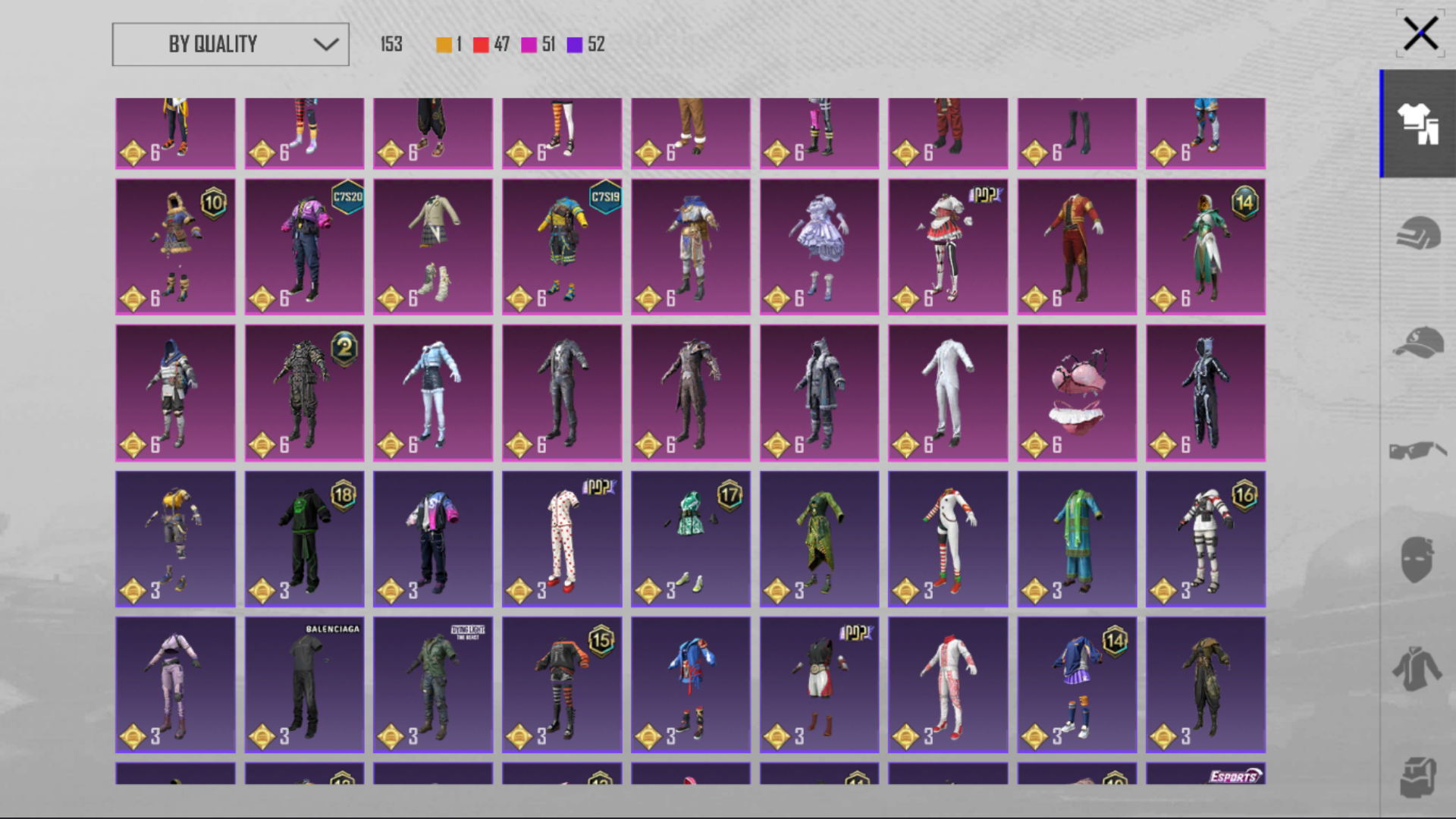Pick the brown long coat outfit
Image resolution: width=1456 pixels, height=819 pixels.
pyautogui.click(x=691, y=393)
